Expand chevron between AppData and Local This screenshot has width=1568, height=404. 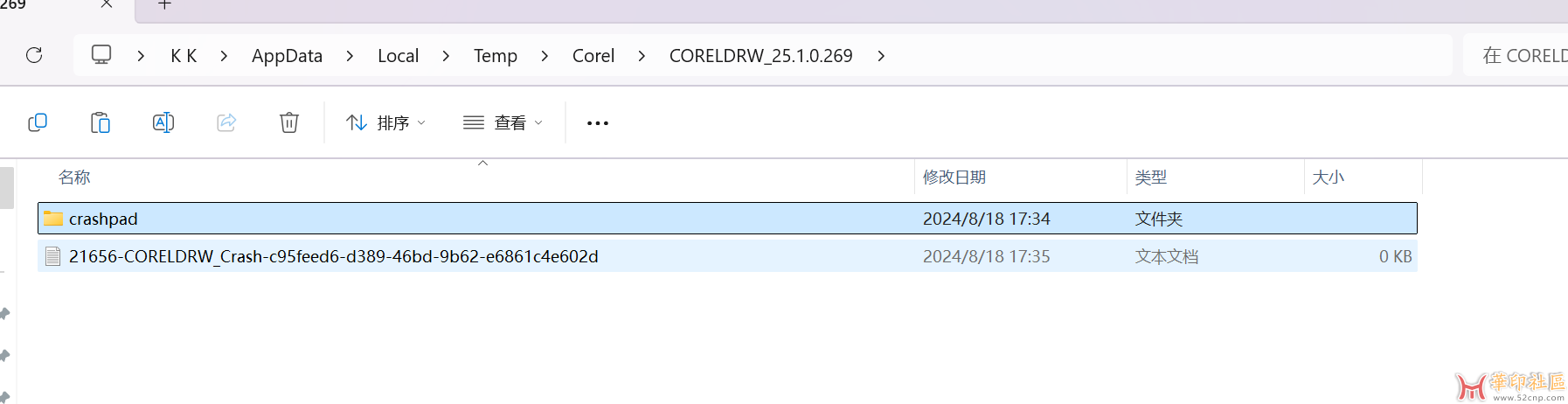click(350, 56)
